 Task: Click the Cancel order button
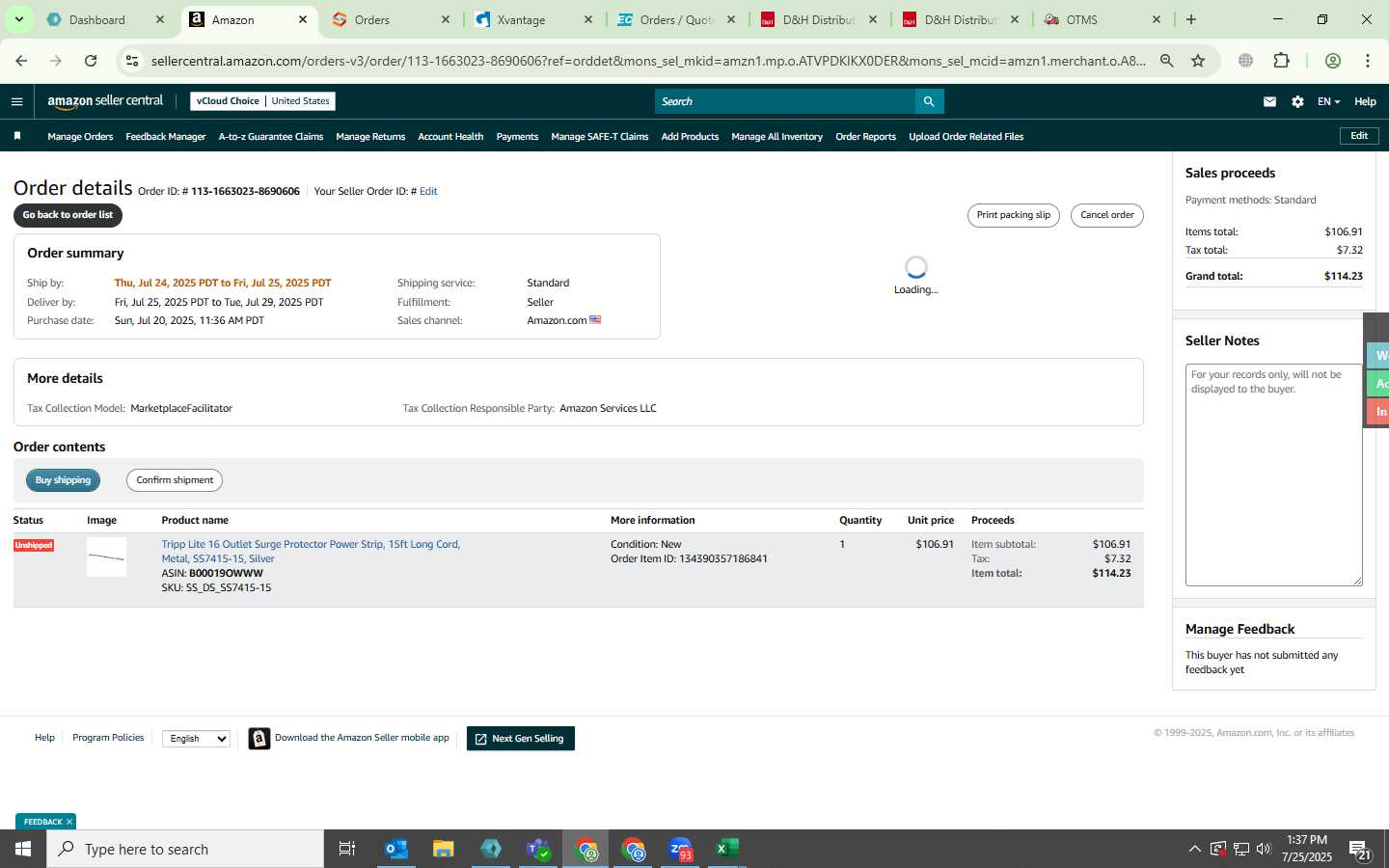point(1106,215)
